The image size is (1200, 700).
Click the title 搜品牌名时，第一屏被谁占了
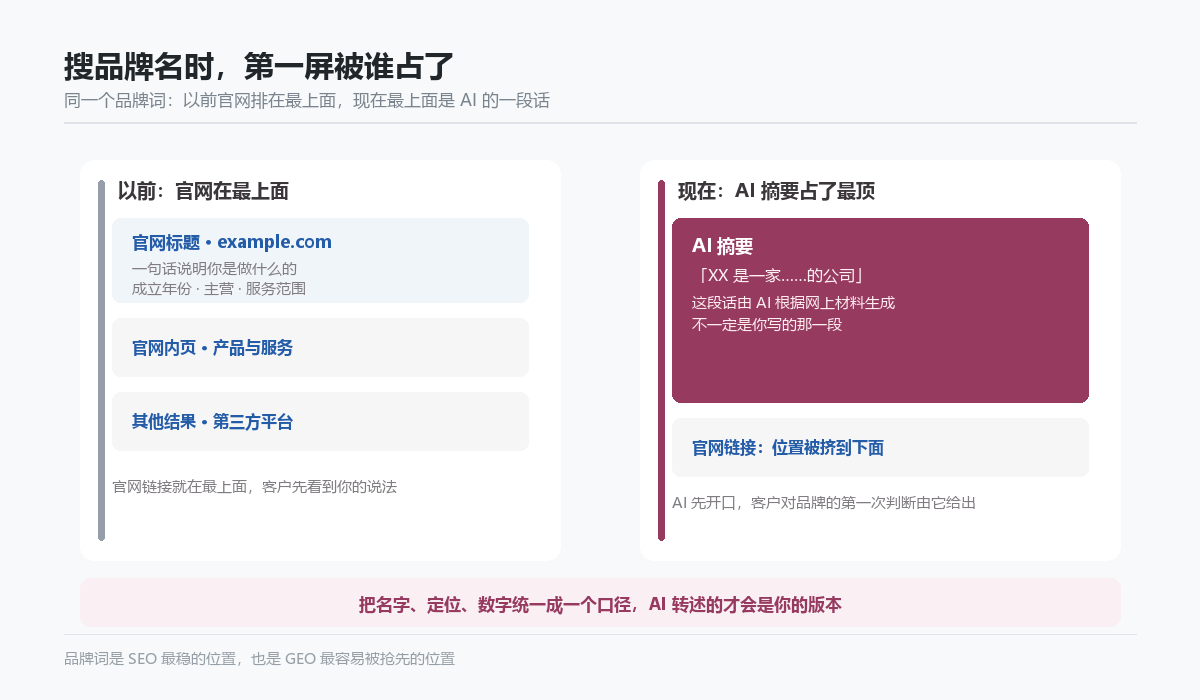tap(259, 67)
